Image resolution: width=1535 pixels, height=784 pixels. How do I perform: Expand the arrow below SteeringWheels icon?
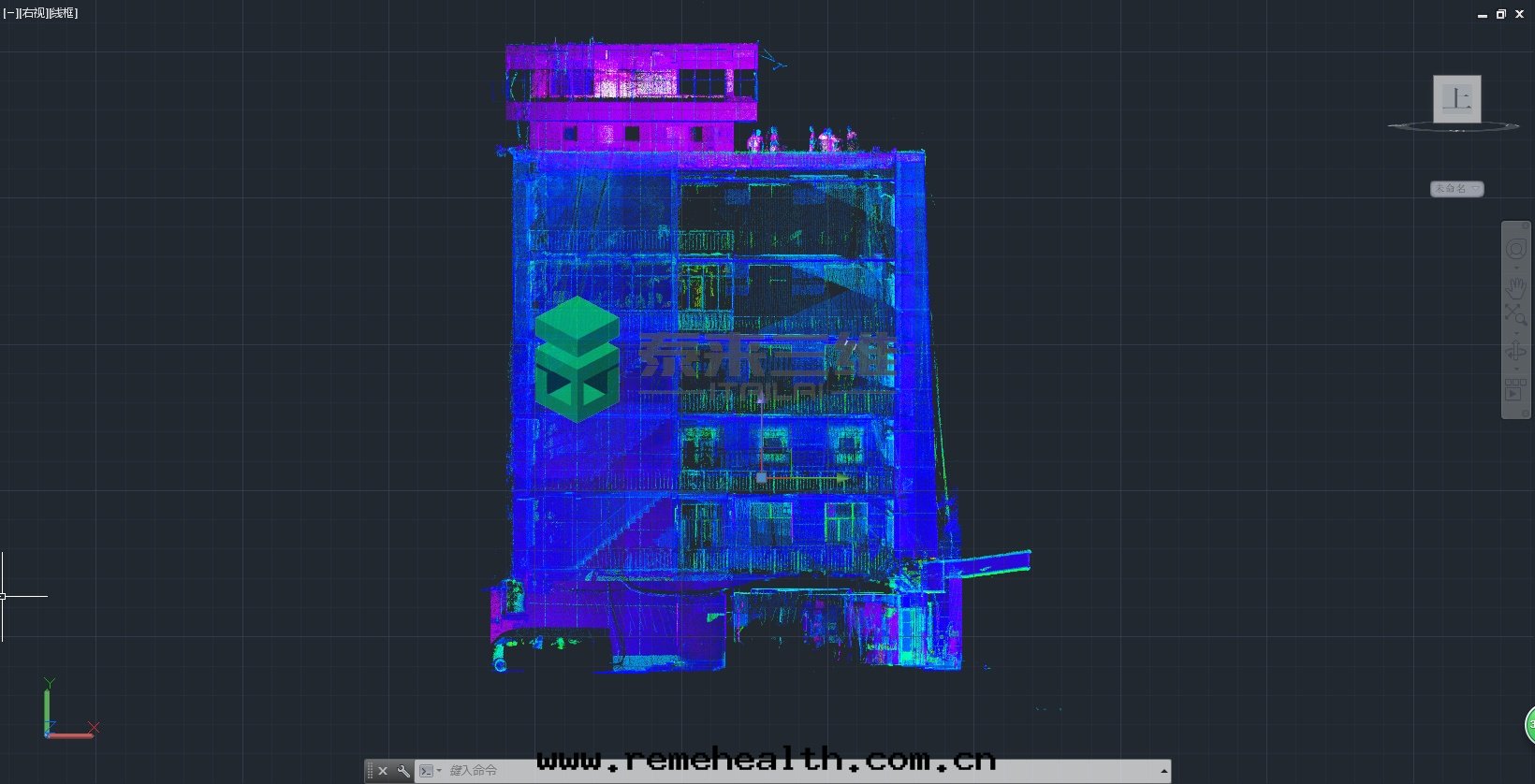[x=1516, y=269]
